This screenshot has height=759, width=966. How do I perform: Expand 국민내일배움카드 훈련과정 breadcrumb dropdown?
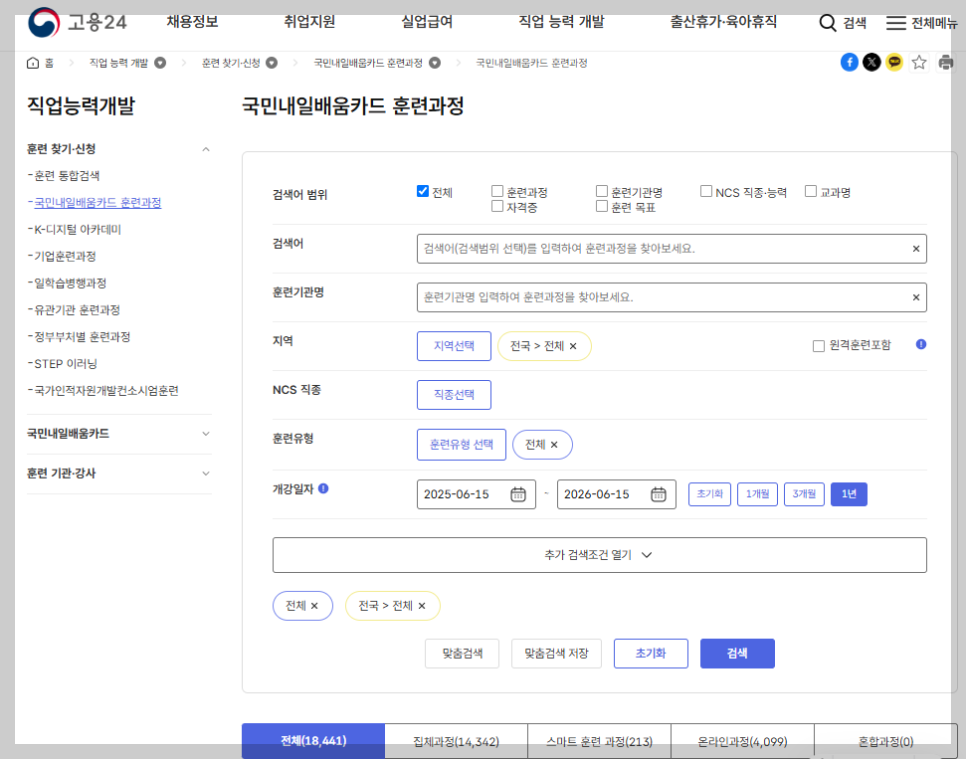click(435, 63)
